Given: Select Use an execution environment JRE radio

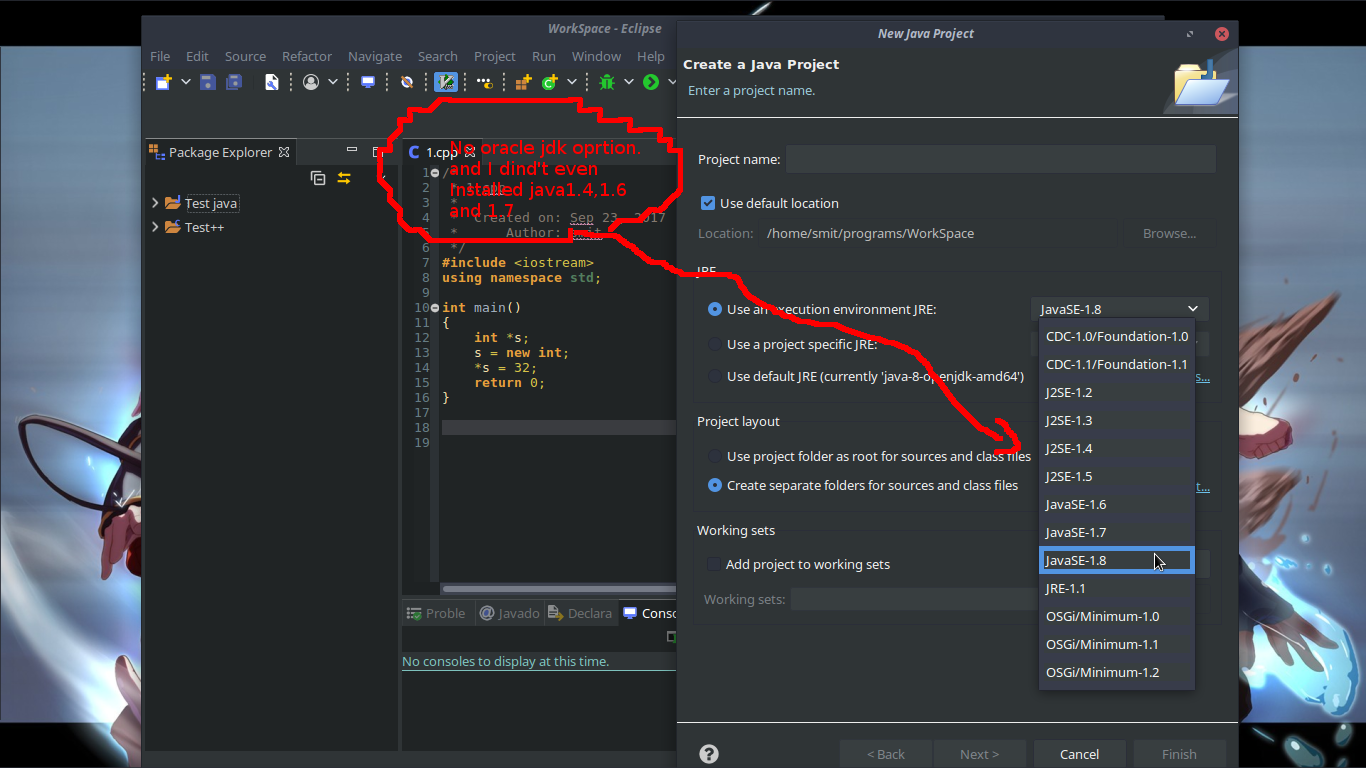Looking at the screenshot, I should tap(714, 309).
